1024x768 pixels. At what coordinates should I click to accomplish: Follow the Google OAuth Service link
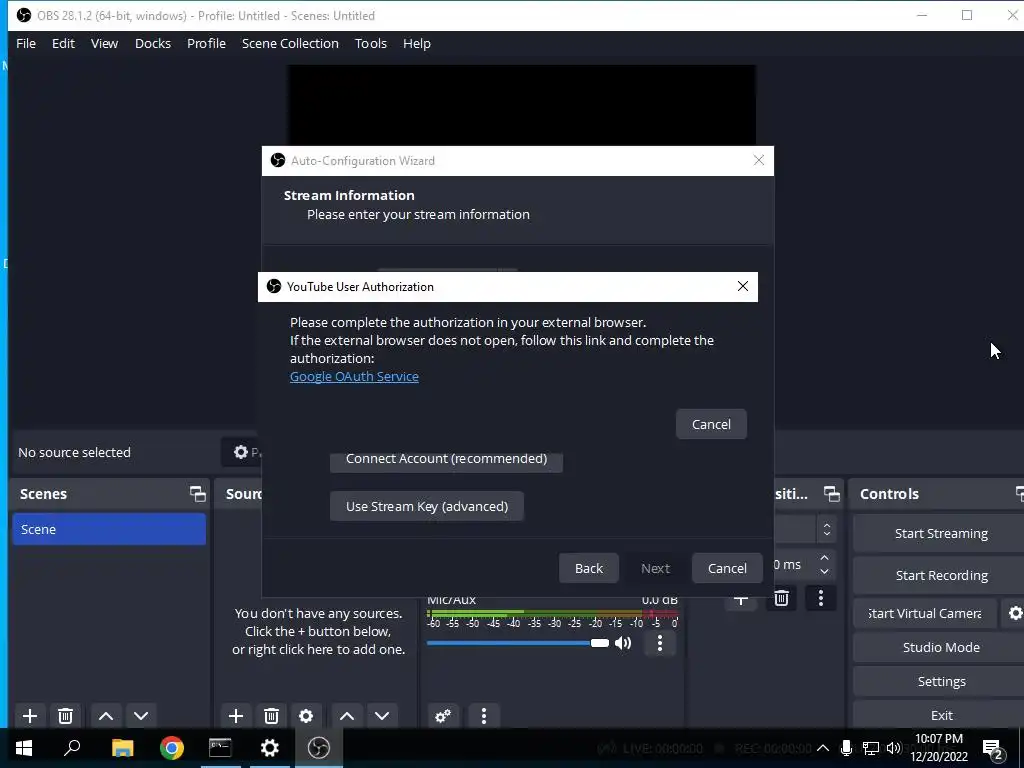pos(354,376)
